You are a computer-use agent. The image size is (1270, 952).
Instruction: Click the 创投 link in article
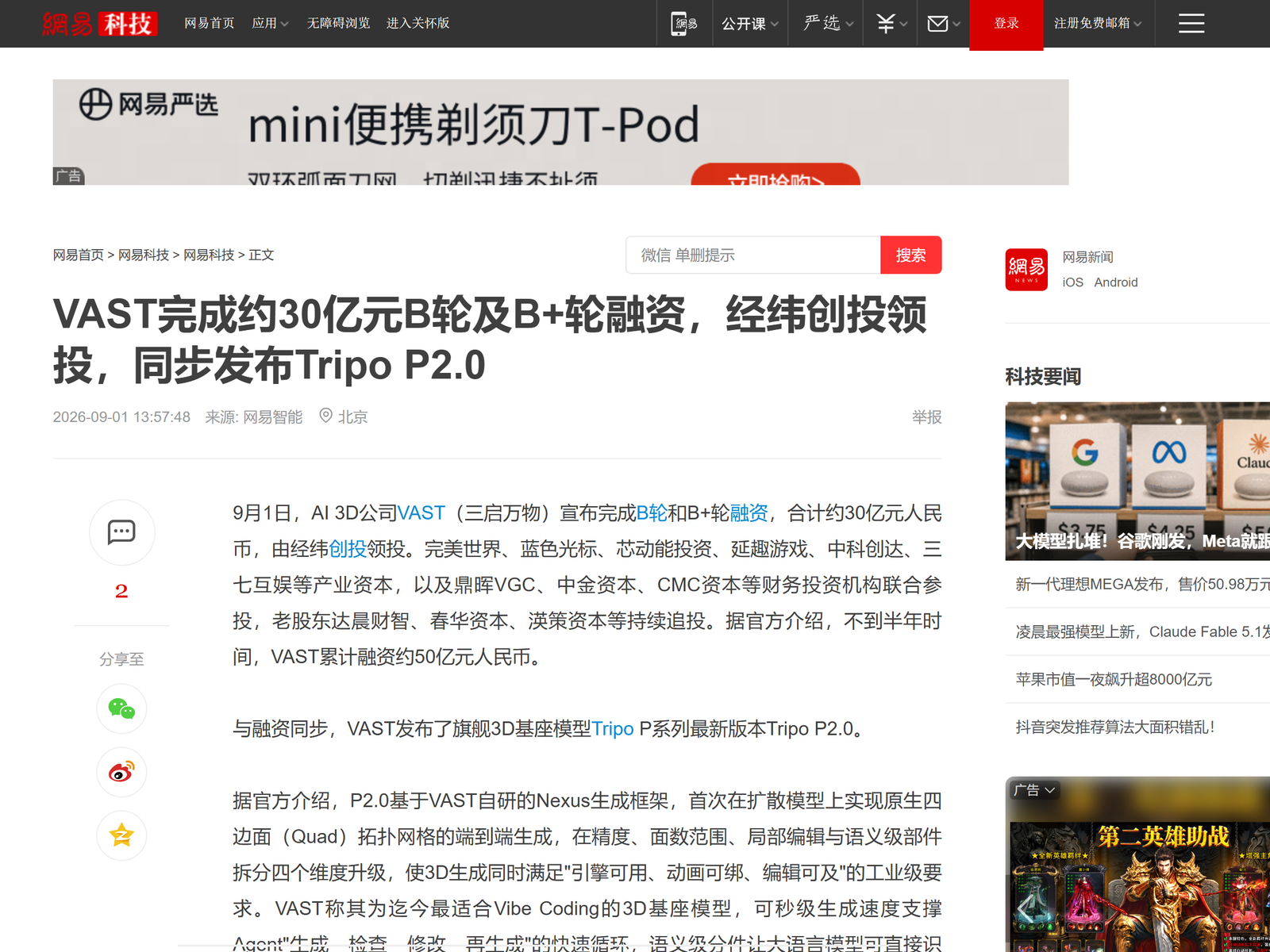click(348, 549)
